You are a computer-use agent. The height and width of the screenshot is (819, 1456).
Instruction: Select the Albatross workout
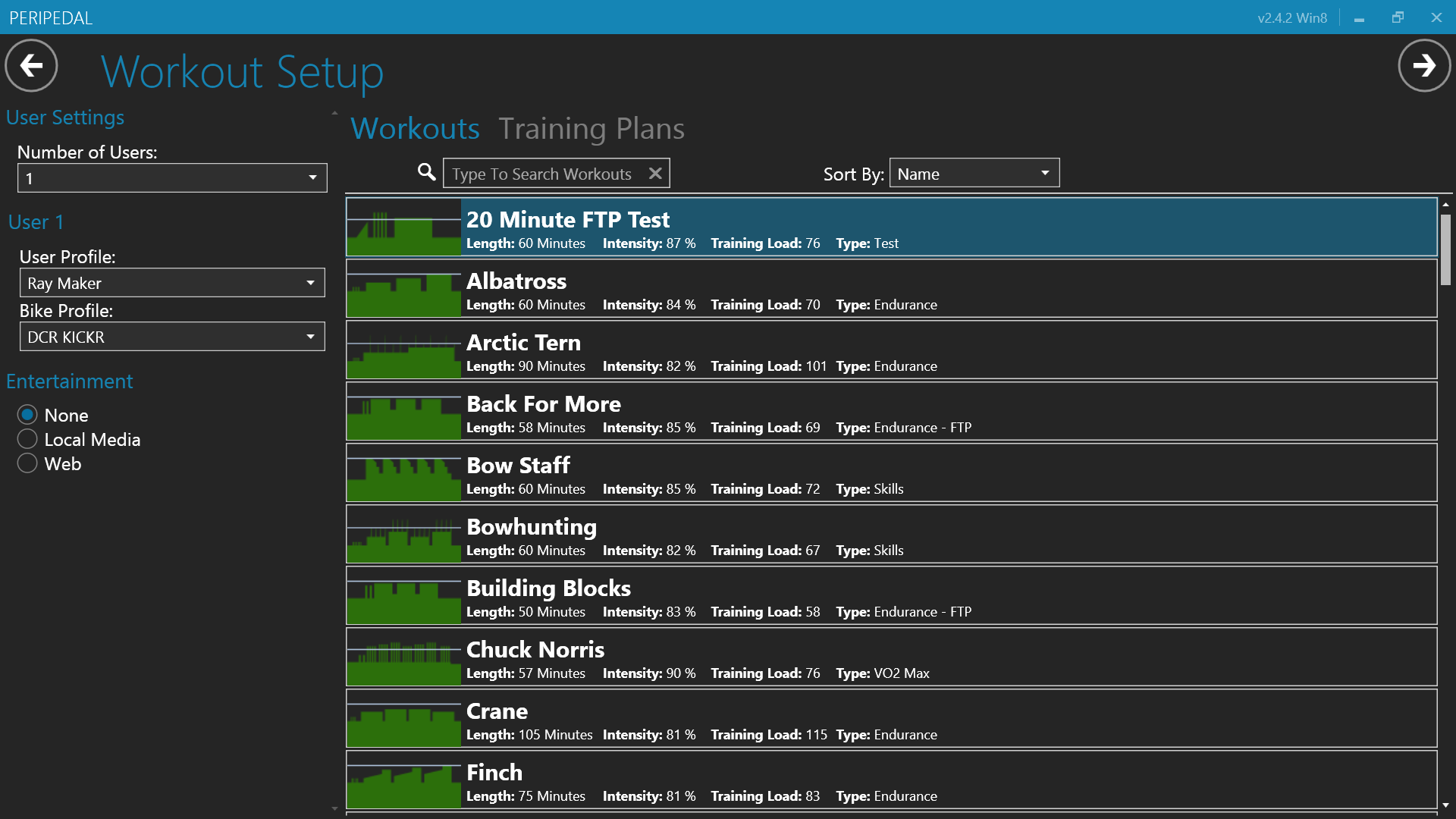pos(892,288)
